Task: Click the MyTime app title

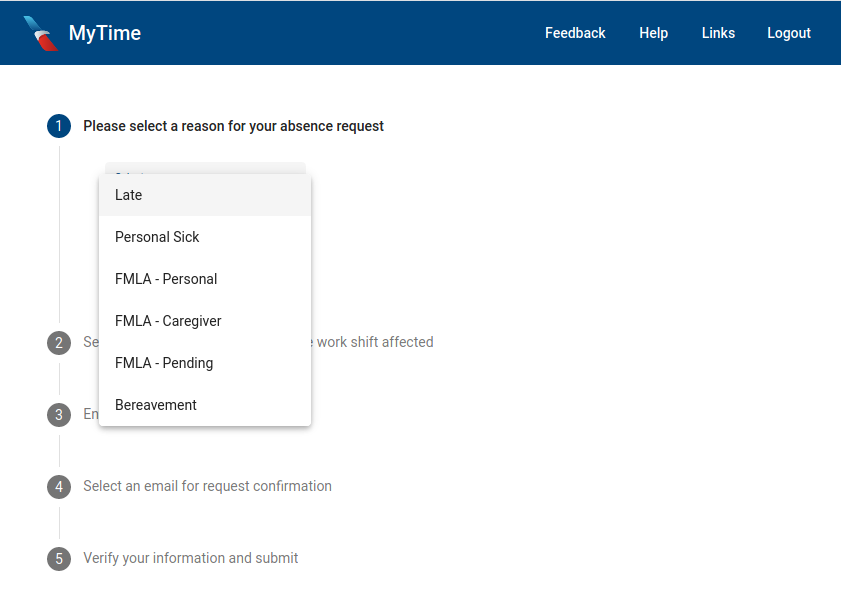Action: point(105,33)
